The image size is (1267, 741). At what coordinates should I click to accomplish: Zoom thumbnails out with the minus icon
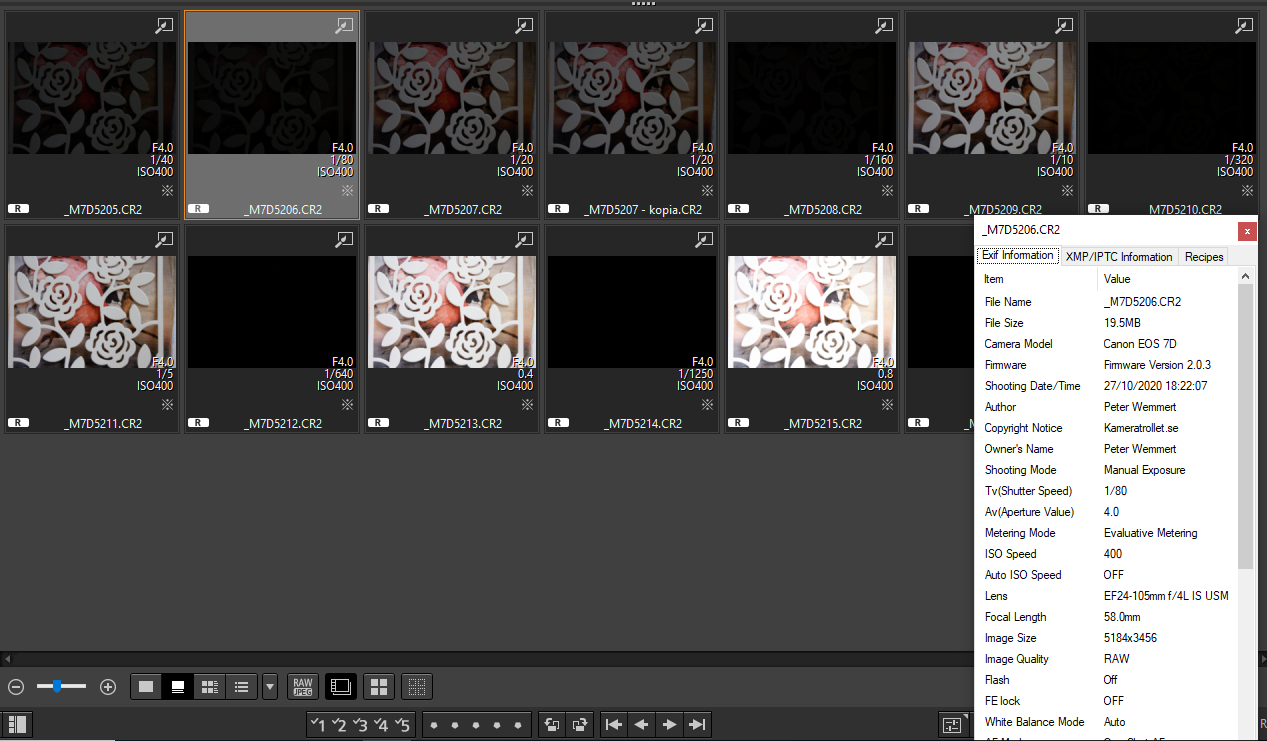(15, 687)
